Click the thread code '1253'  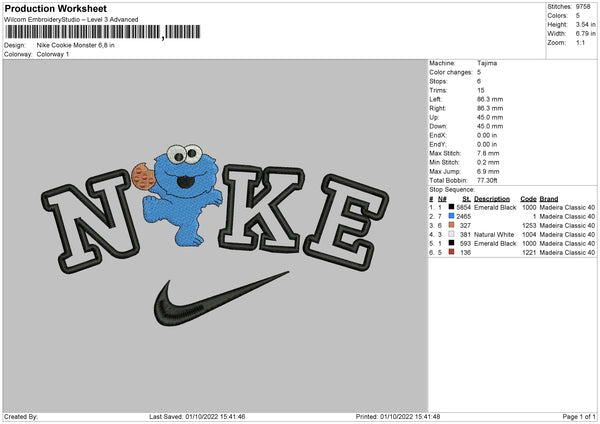tap(529, 225)
